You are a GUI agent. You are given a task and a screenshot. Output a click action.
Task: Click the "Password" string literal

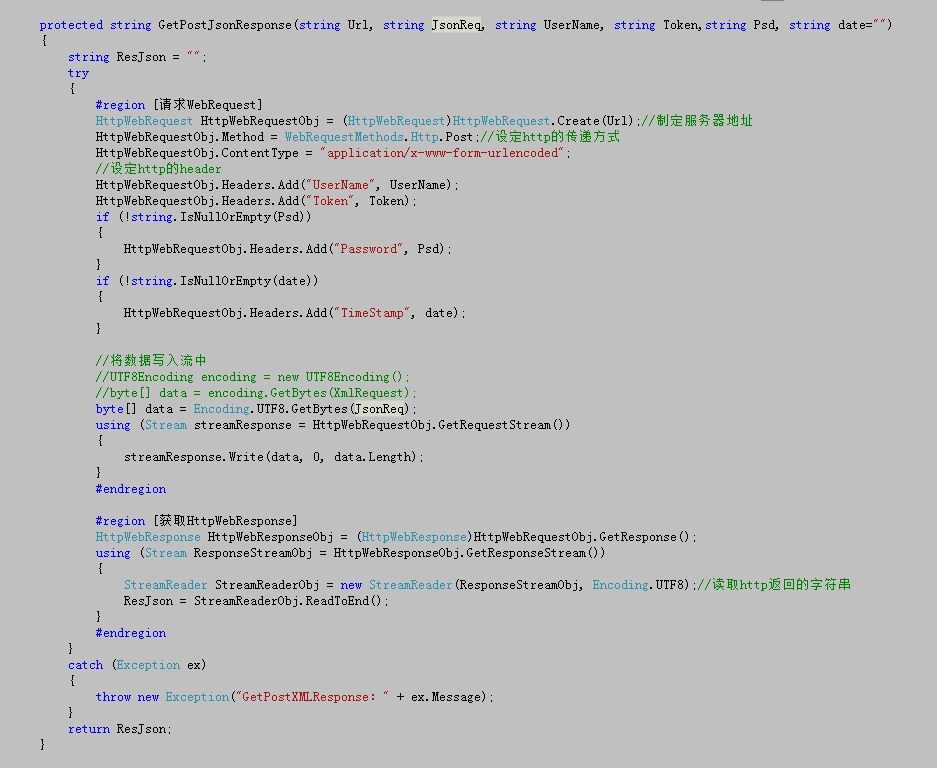pyautogui.click(x=368, y=249)
